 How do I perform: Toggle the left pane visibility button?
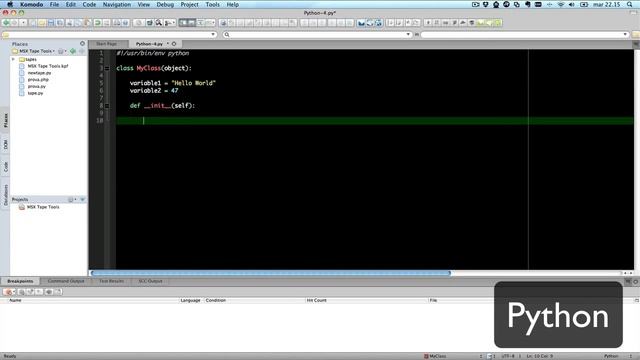[183, 23]
